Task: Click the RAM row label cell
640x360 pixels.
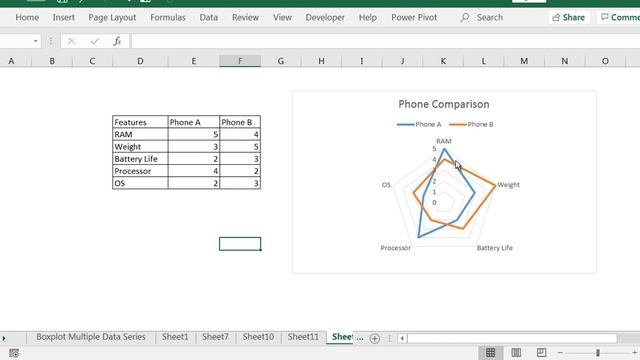Action: [140, 134]
